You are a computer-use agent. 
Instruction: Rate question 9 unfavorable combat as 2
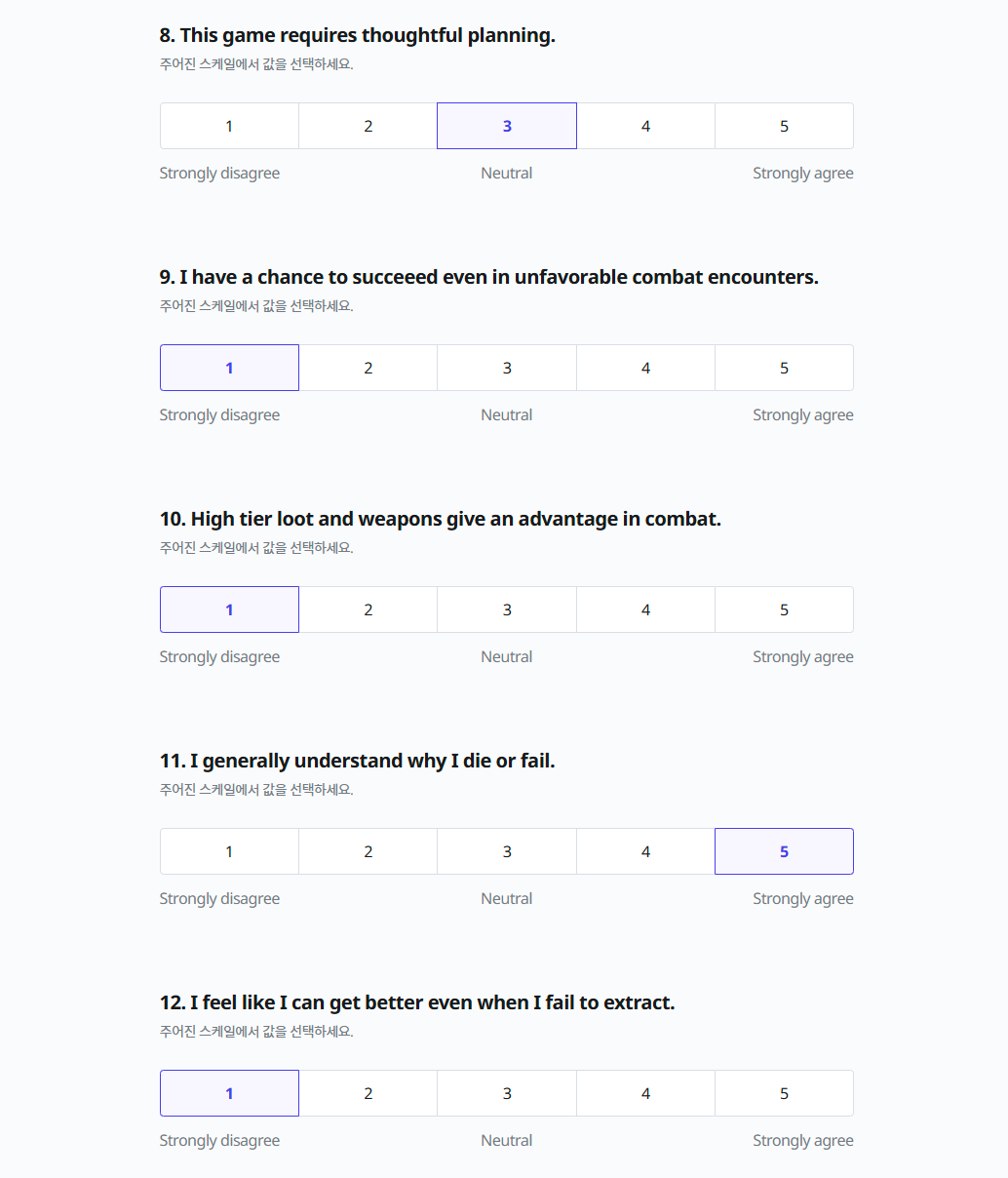click(x=368, y=368)
